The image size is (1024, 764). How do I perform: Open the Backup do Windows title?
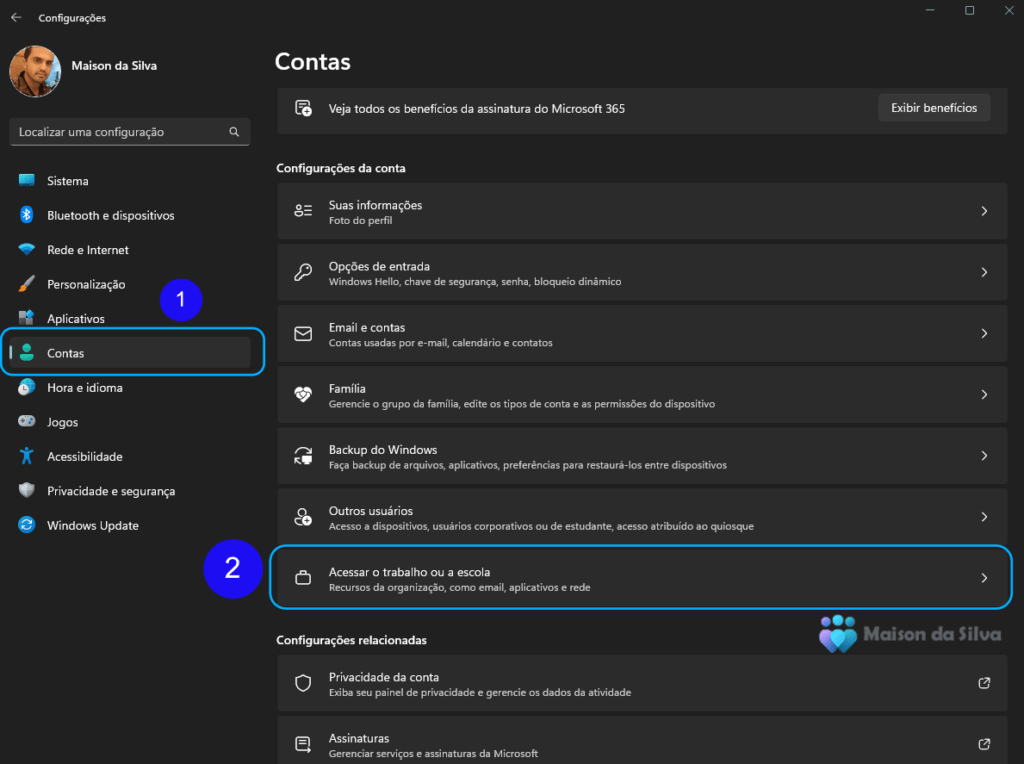pos(383,450)
